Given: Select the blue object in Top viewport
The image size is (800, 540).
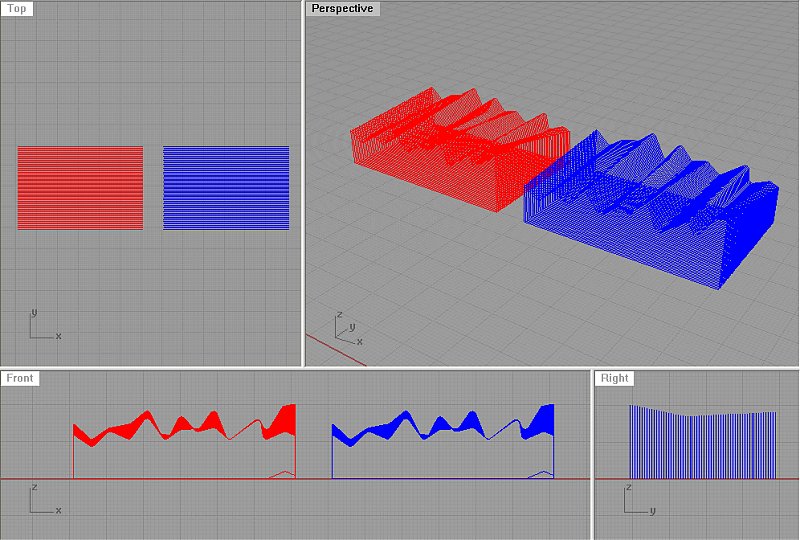Looking at the screenshot, I should point(226,188).
